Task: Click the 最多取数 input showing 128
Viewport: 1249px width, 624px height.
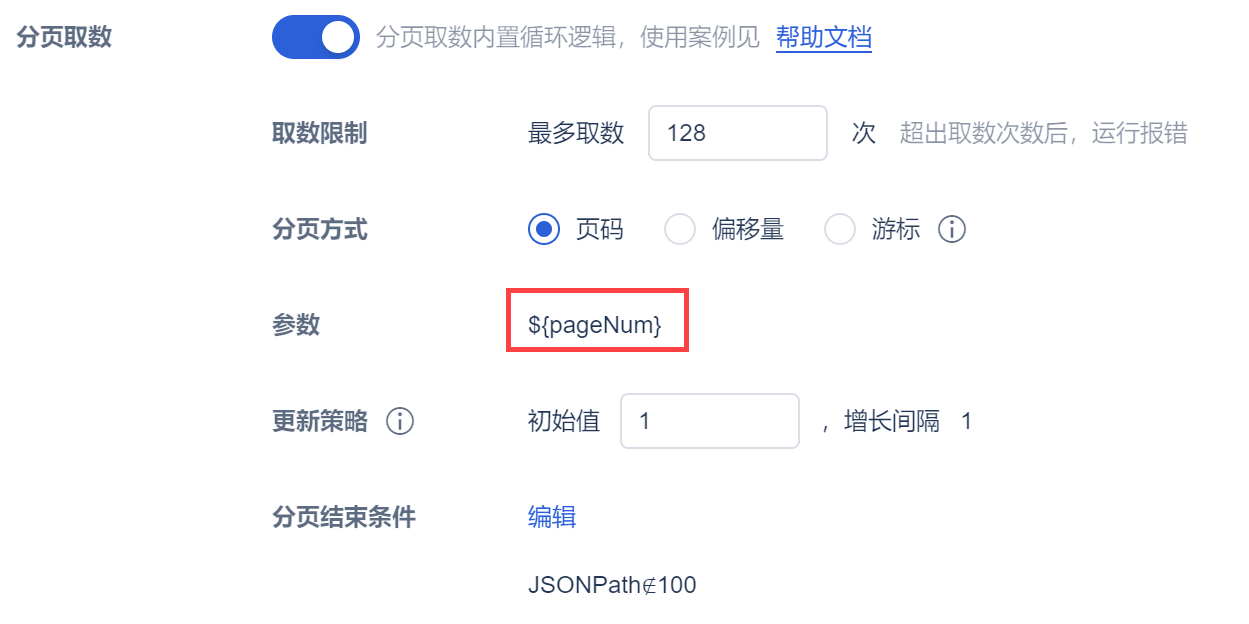Action: click(x=737, y=133)
